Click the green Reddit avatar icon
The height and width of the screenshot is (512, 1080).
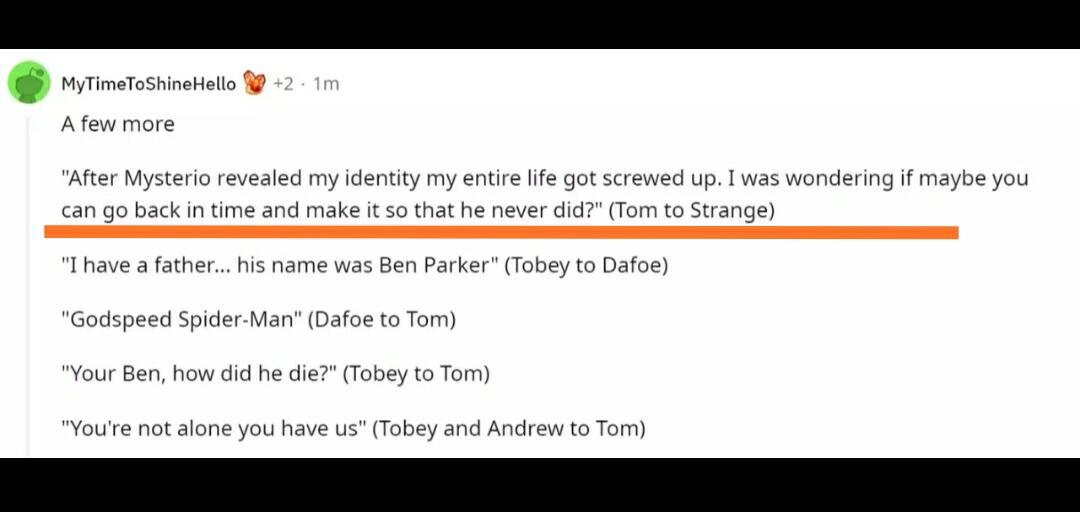[30, 83]
